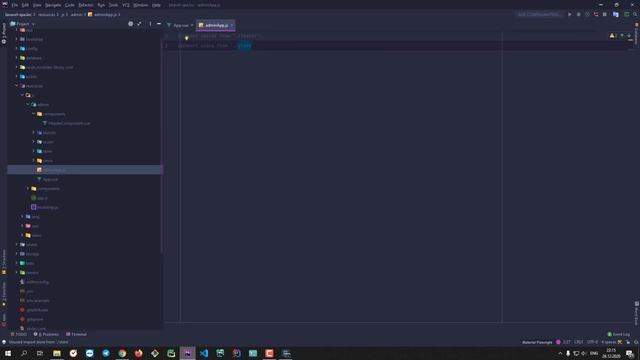Open the Help menu
Image resolution: width=640 pixels, height=360 pixels.
156,5
